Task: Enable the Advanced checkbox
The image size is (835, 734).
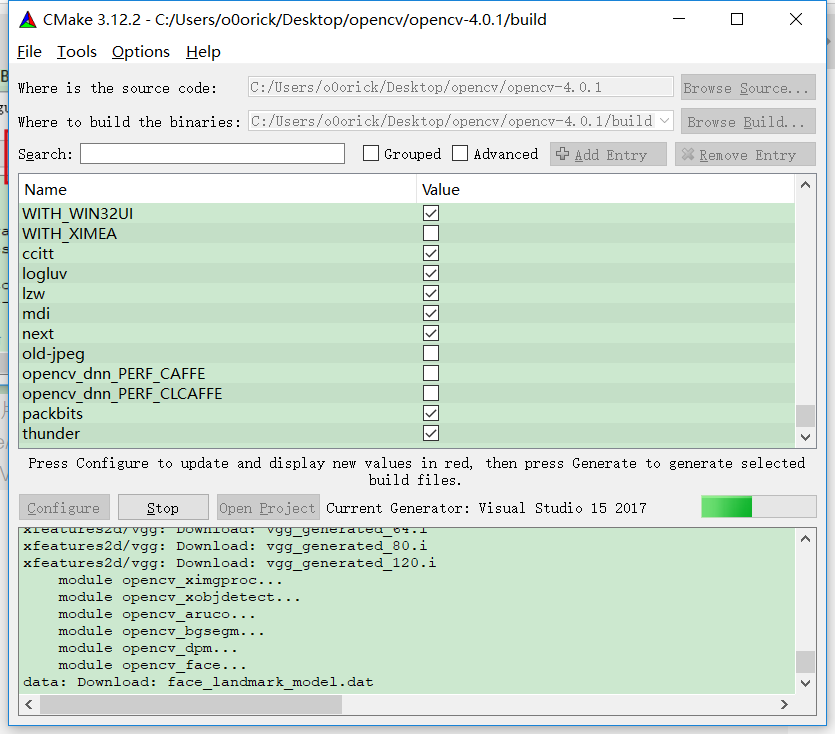Action: pos(460,153)
